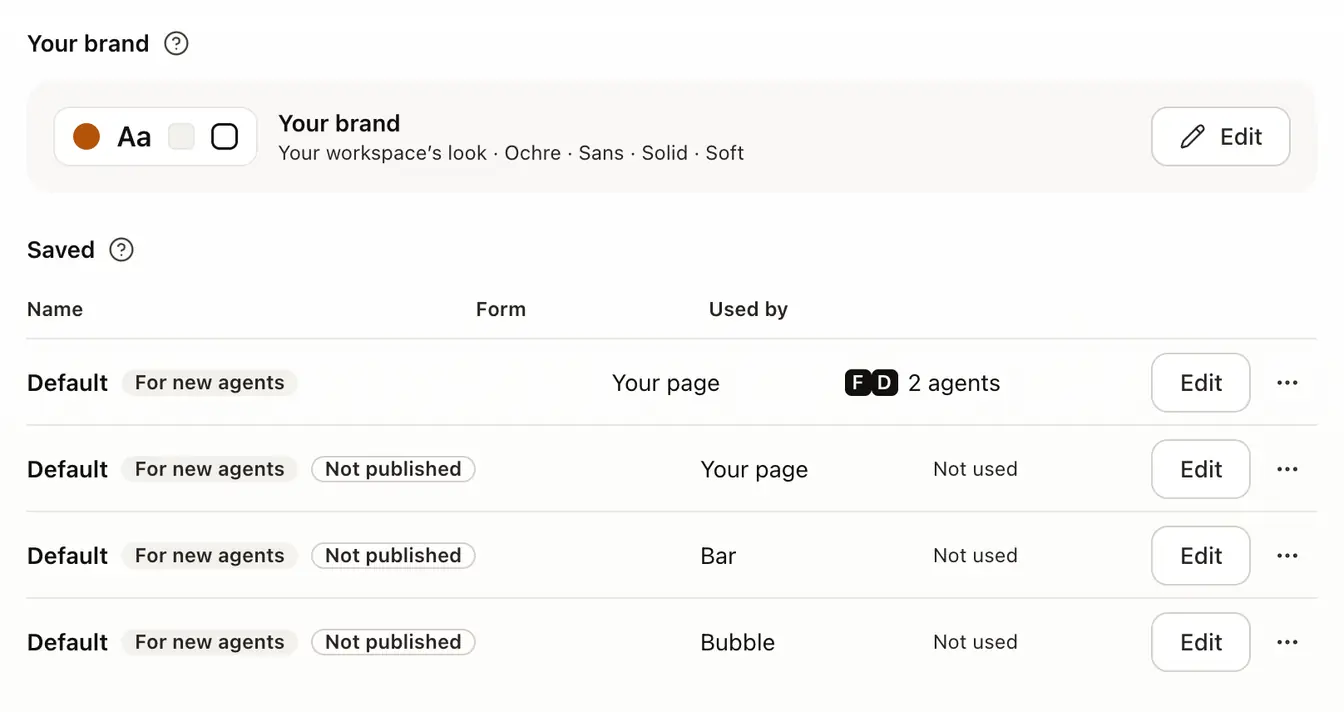Click the workspace look description text
Screen dimensions: 1344x712
[x=511, y=153]
